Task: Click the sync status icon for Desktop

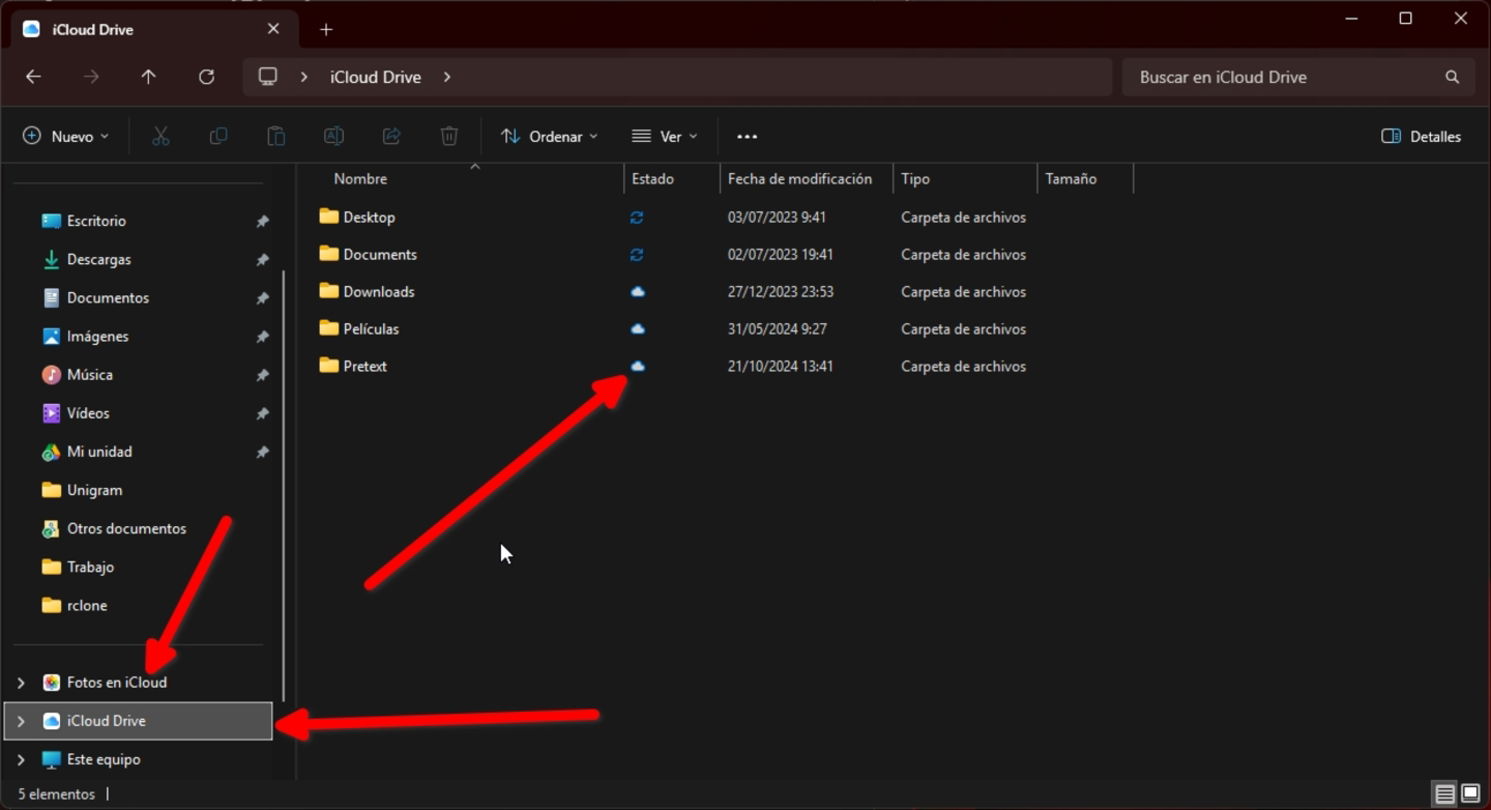Action: [x=637, y=217]
